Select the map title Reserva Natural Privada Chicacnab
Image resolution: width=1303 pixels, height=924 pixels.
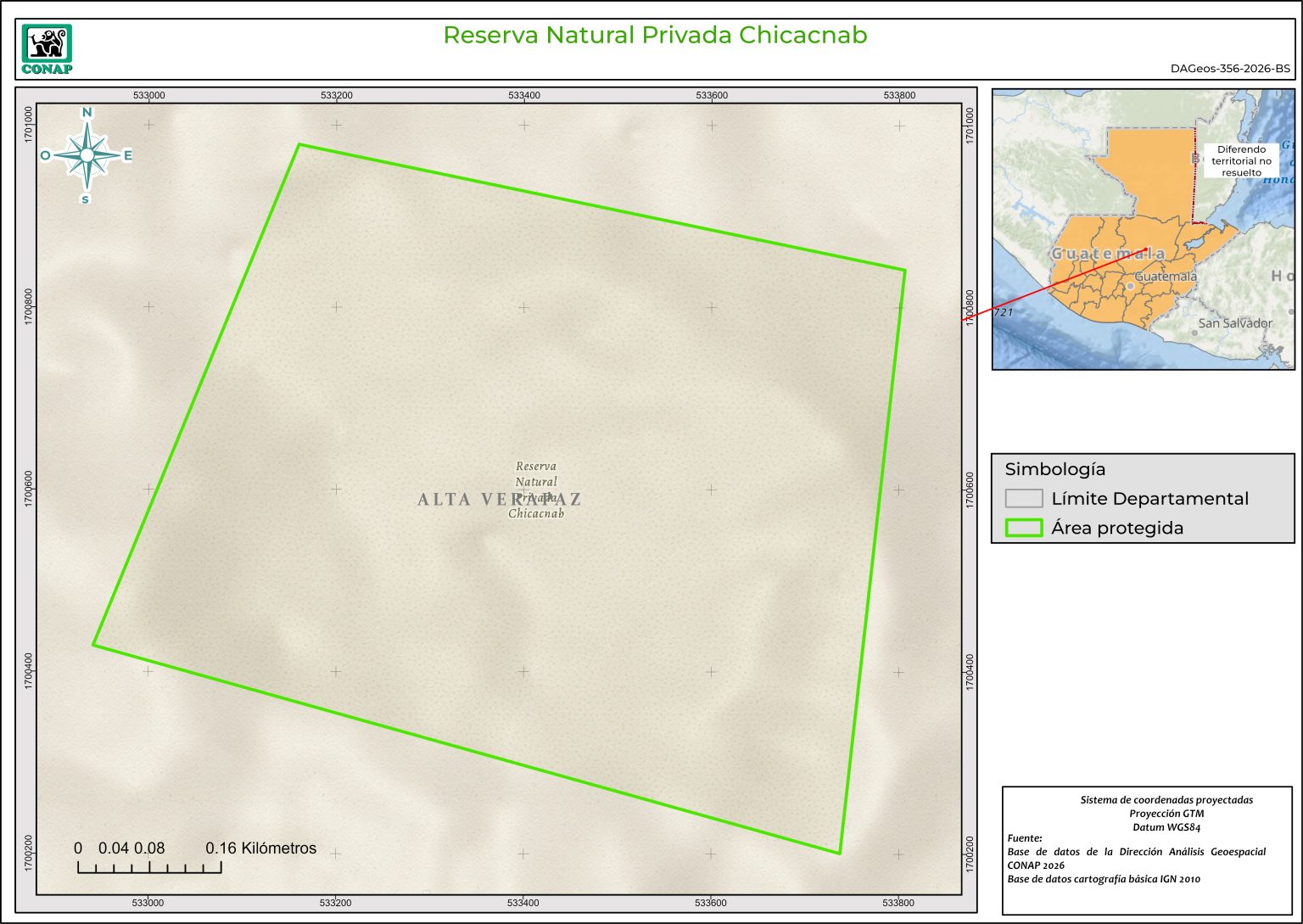pos(655,36)
